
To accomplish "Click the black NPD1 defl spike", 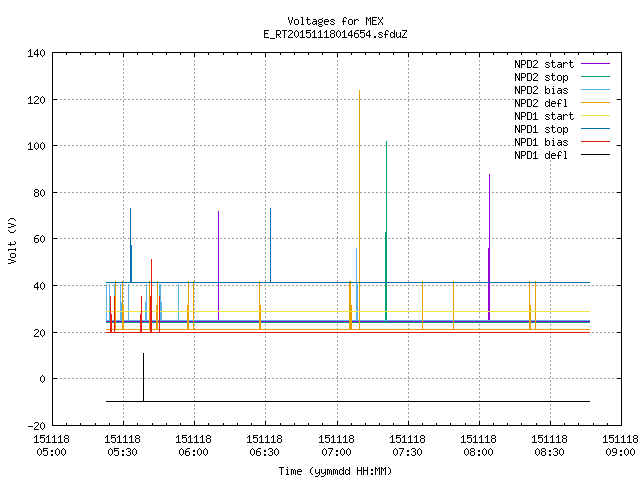I will click(x=143, y=377).
